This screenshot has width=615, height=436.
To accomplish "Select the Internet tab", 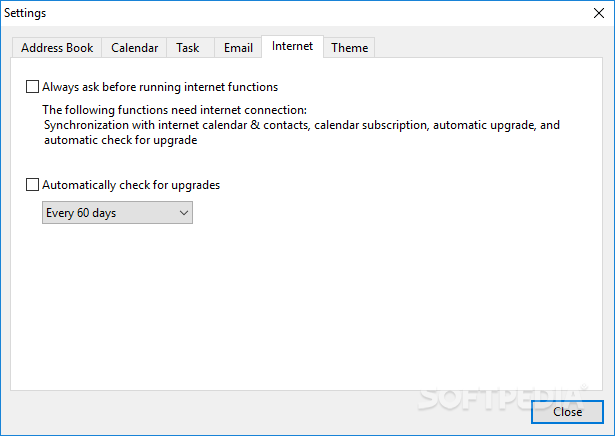I will pos(292,46).
